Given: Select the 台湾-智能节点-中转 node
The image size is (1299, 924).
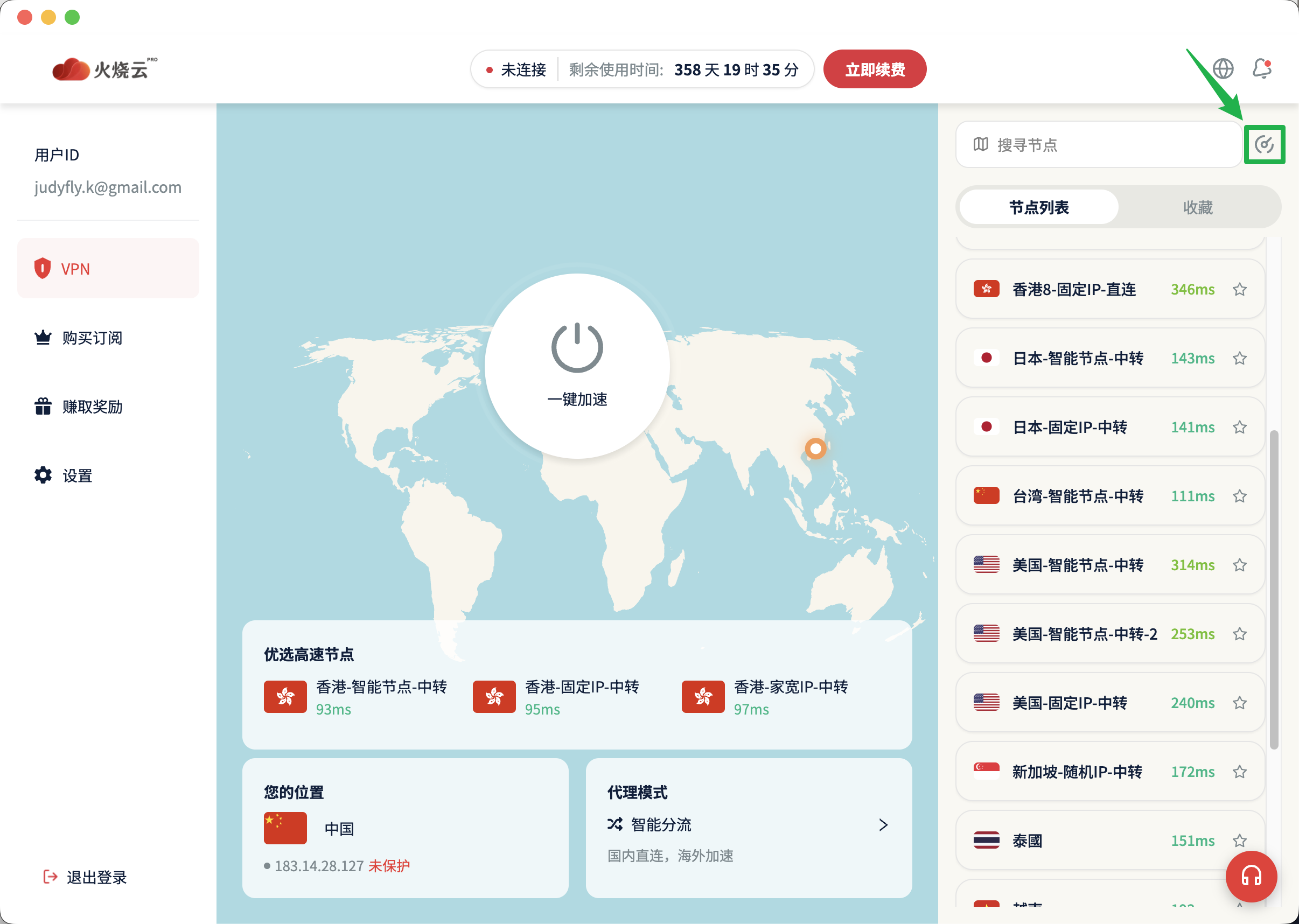Looking at the screenshot, I should point(1109,495).
